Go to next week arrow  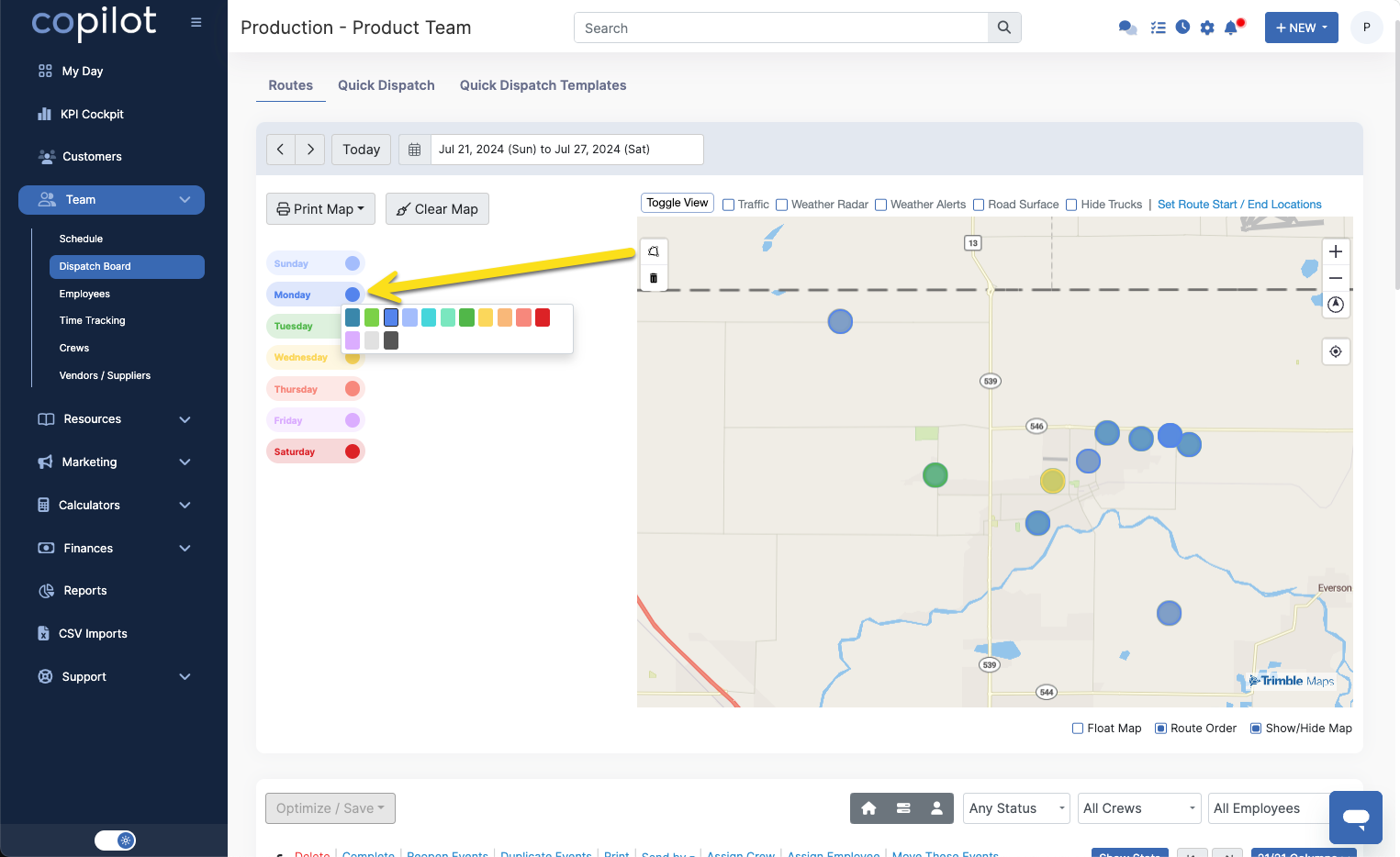310,150
